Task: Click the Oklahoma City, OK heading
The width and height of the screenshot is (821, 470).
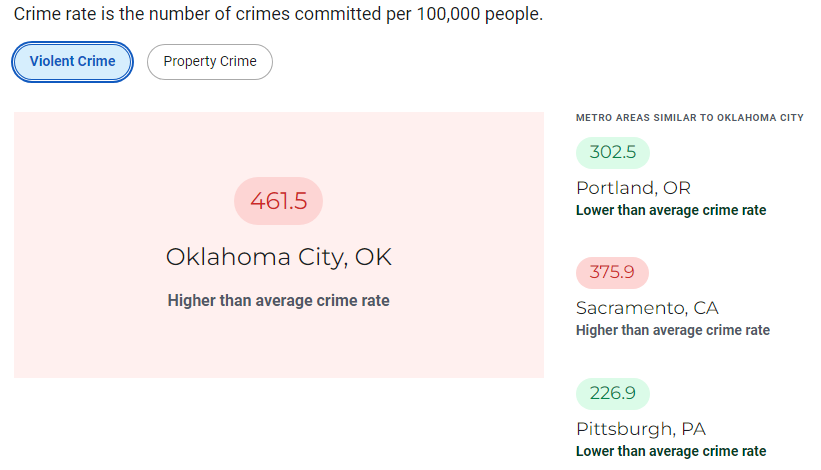Action: [278, 257]
